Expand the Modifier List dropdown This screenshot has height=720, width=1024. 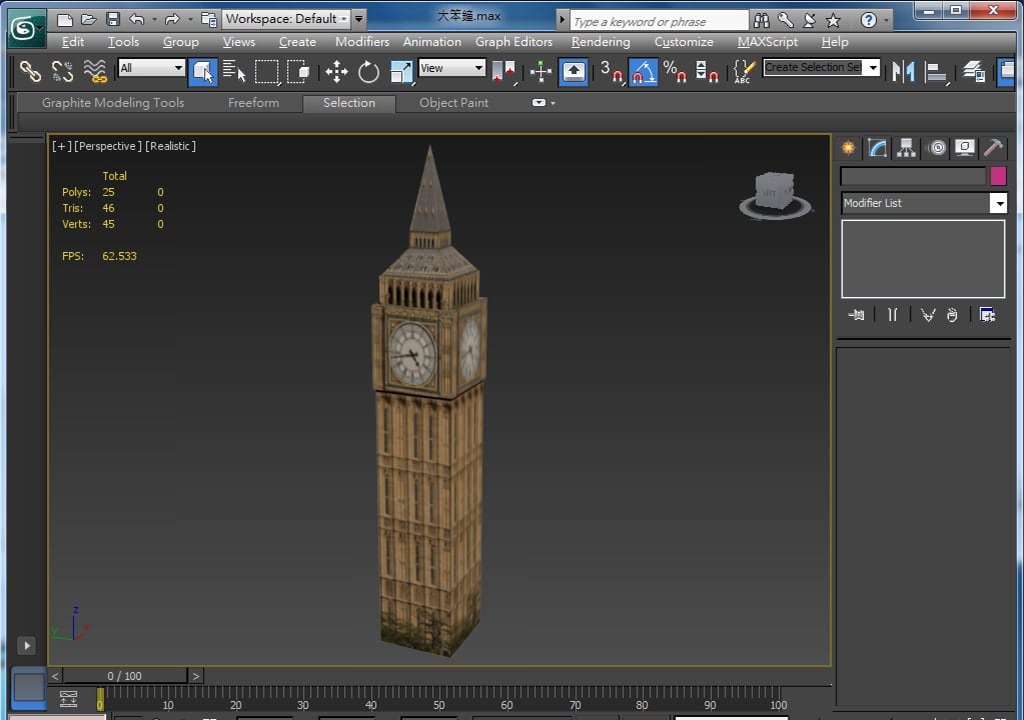[x=998, y=203]
